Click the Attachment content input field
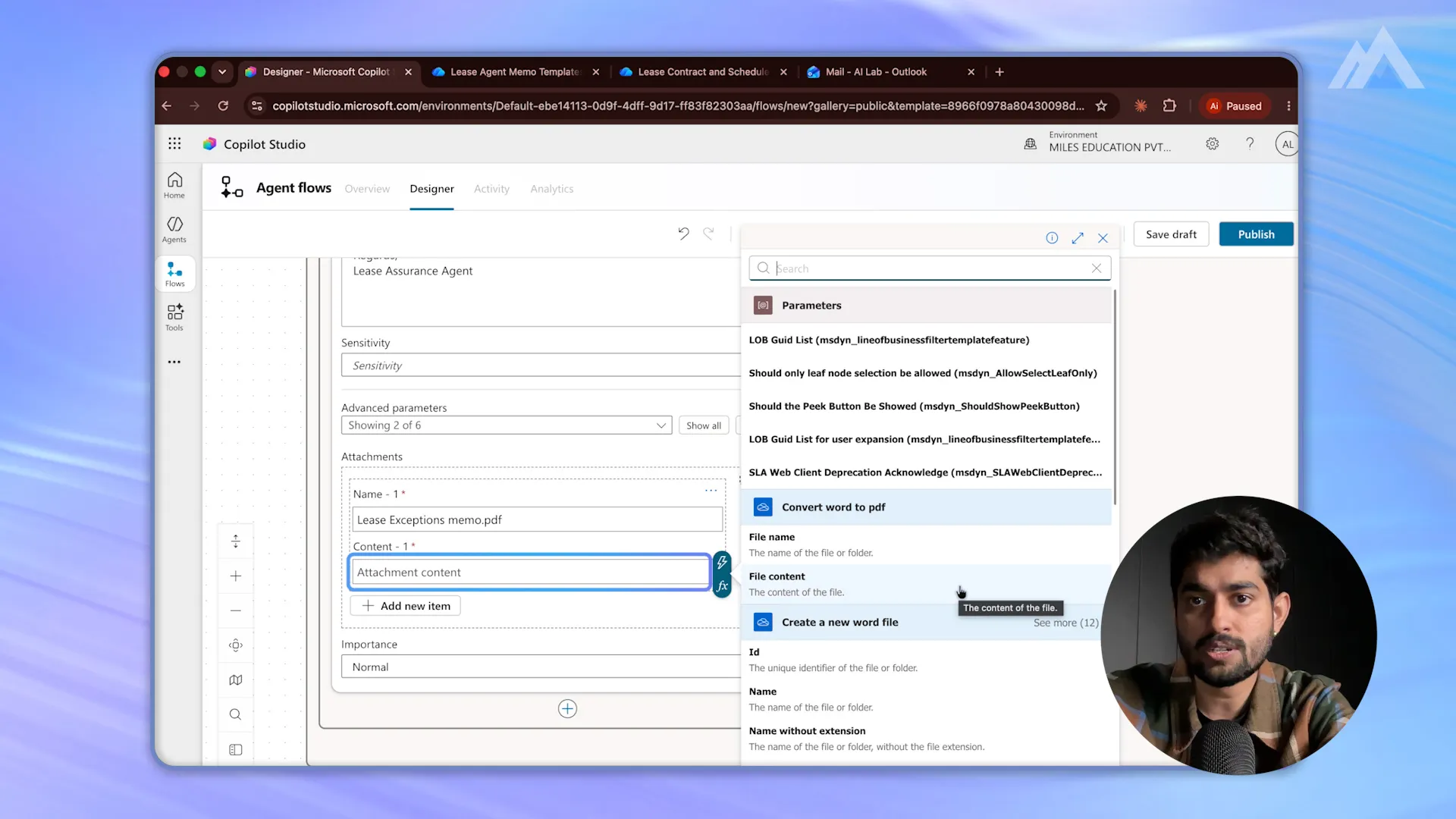Image resolution: width=1456 pixels, height=819 pixels. [529, 573]
